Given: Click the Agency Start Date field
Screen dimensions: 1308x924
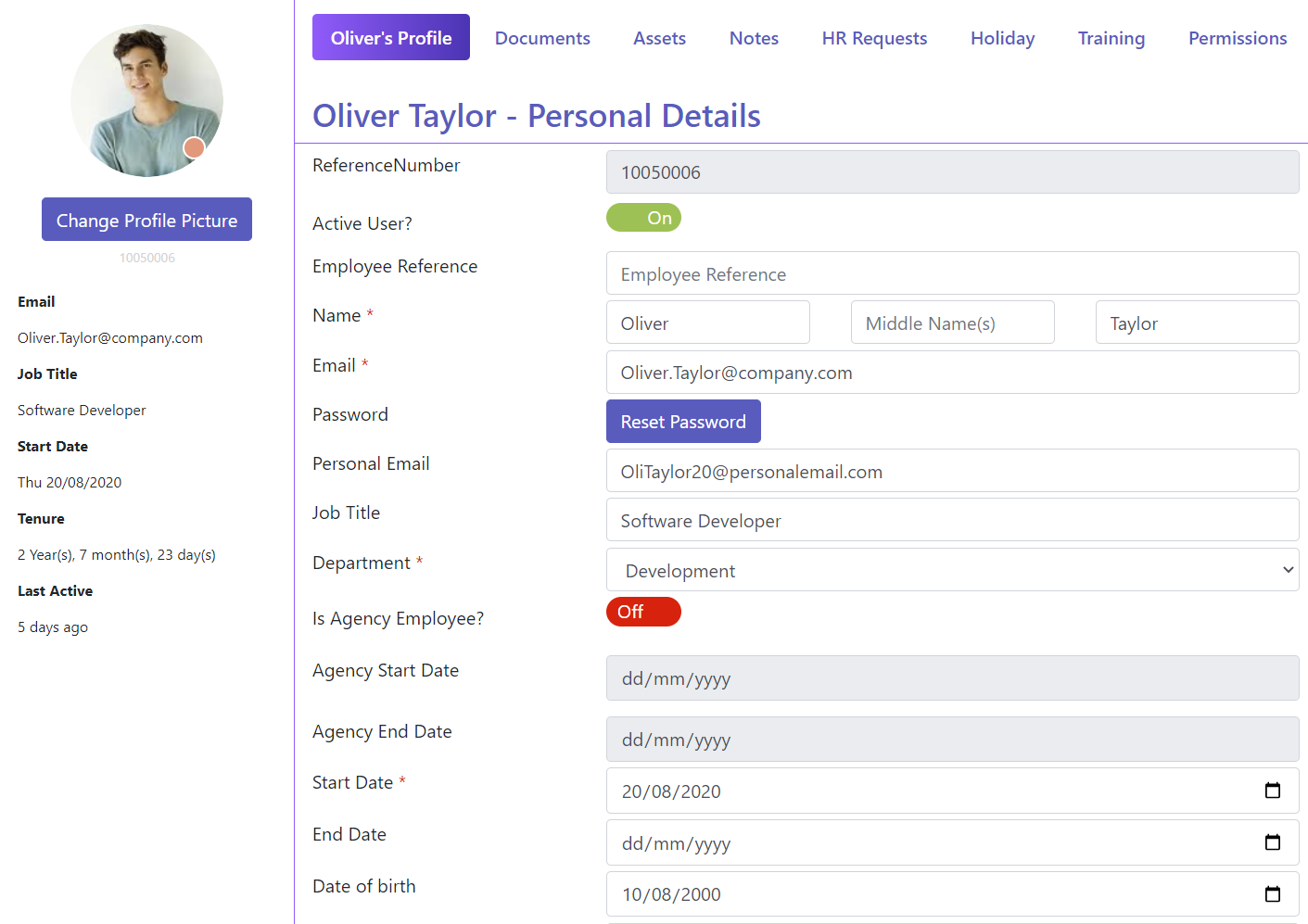Looking at the screenshot, I should point(952,678).
